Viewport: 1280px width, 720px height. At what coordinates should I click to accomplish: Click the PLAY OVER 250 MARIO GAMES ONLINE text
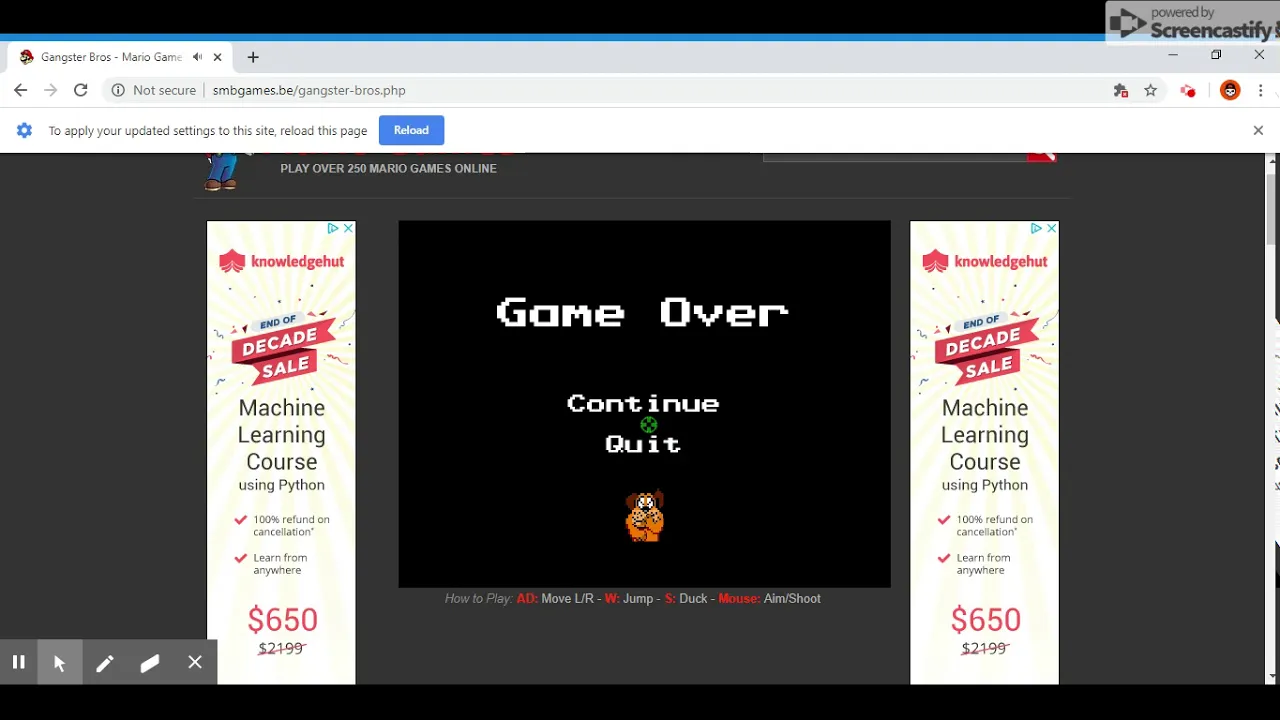(388, 168)
